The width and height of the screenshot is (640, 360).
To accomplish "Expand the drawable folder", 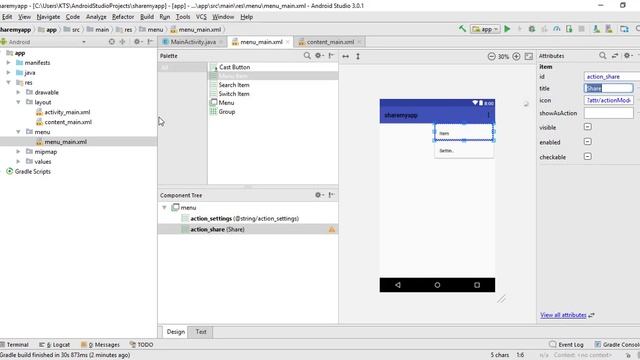I will tap(18, 92).
